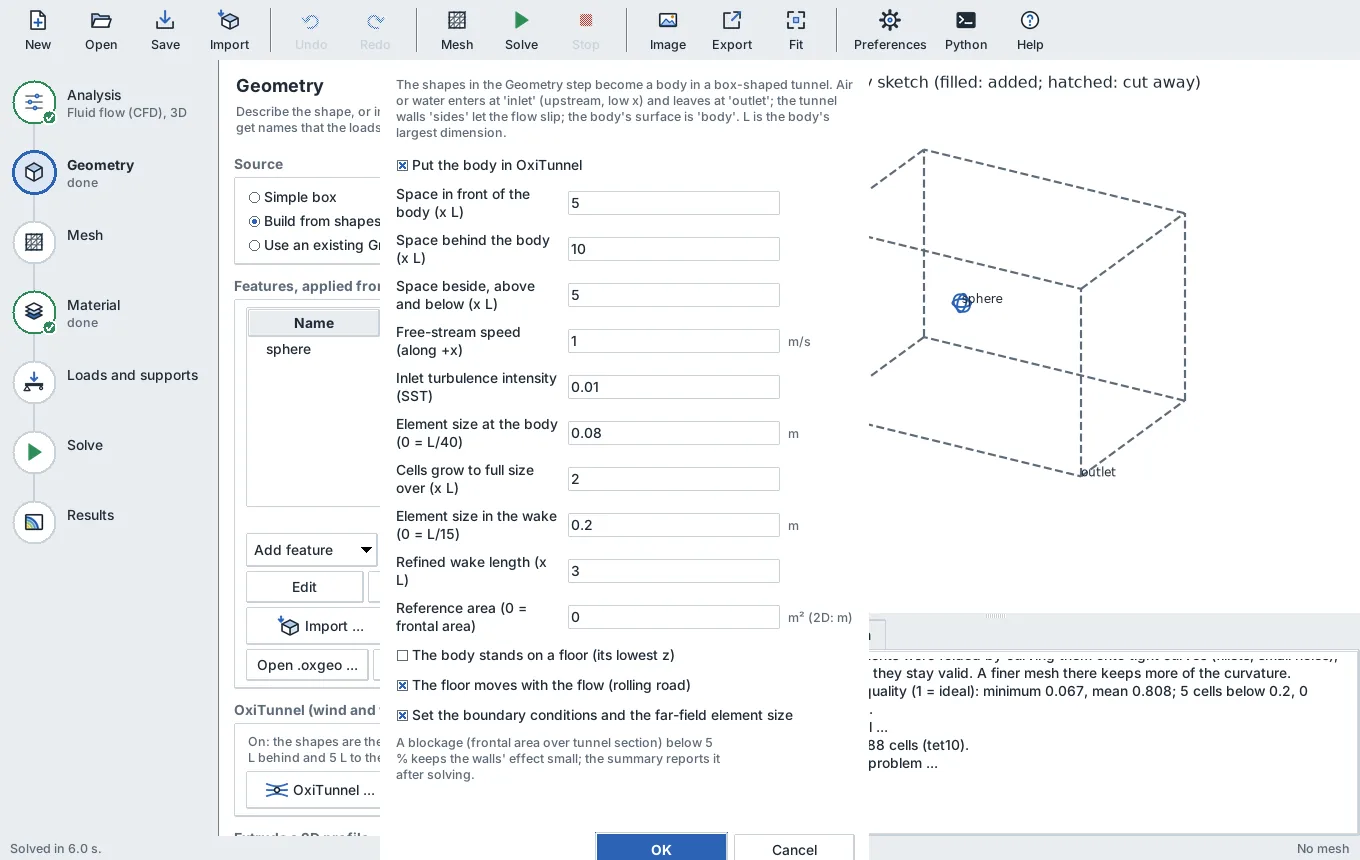The width and height of the screenshot is (1360, 860).
Task: Open the Results step in the sidebar
Action: [34, 522]
